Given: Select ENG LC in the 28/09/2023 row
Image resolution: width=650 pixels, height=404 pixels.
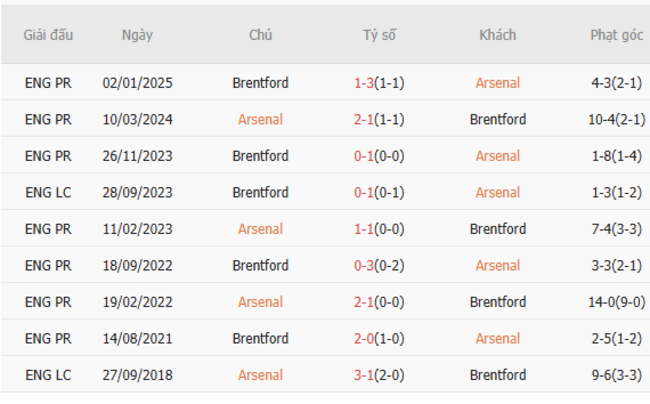Looking at the screenshot, I should [48, 193].
